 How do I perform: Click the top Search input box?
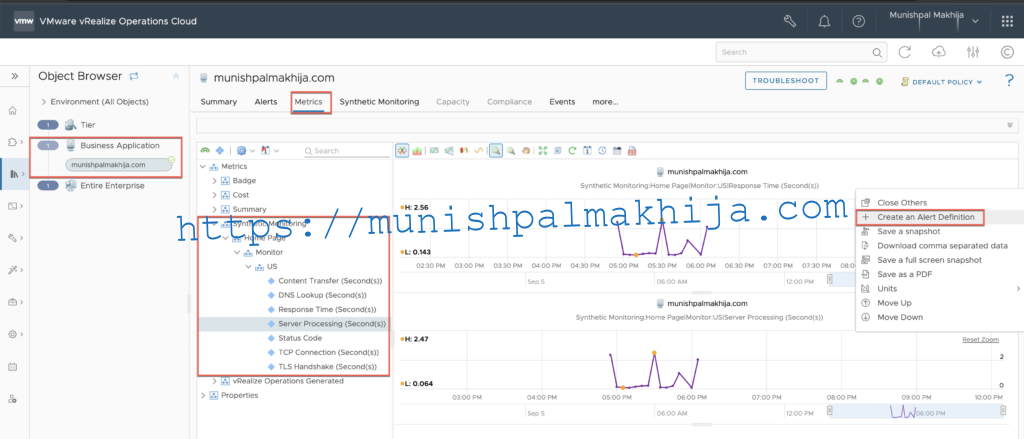[801, 52]
